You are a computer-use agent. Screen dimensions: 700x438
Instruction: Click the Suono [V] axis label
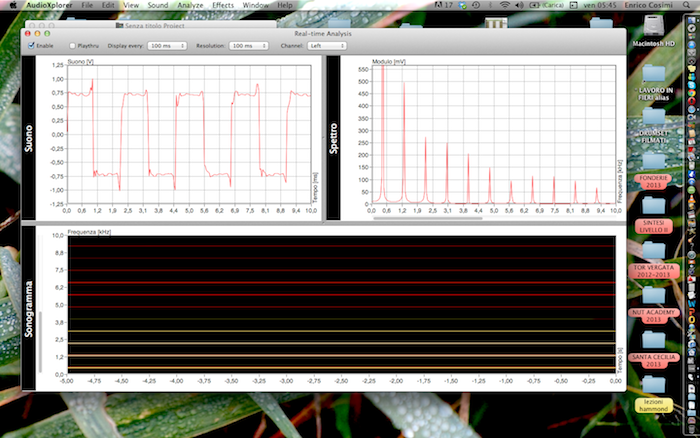click(x=80, y=62)
